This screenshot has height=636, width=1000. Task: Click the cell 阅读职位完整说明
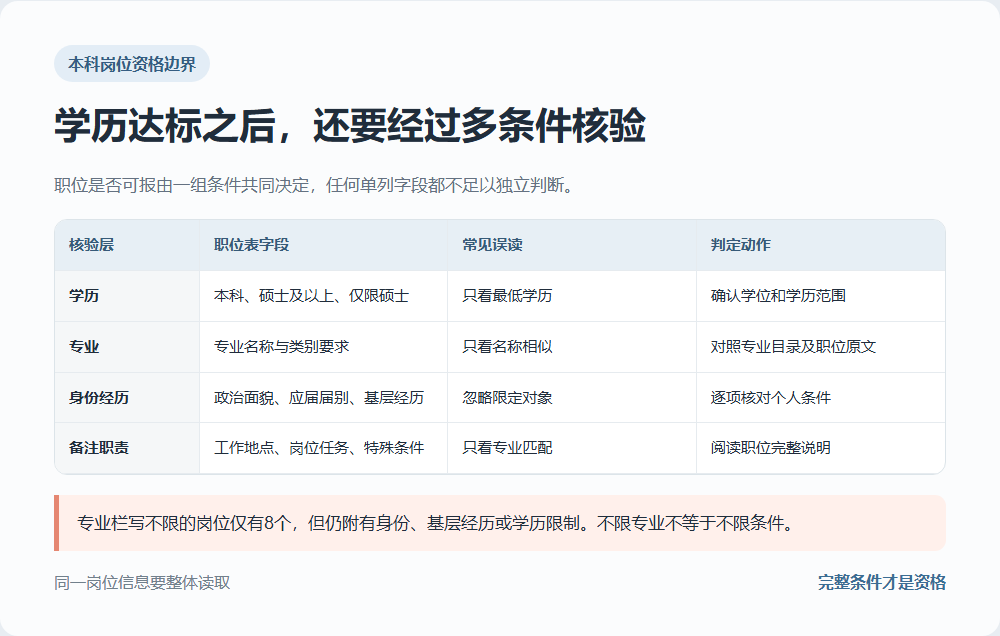click(821, 448)
